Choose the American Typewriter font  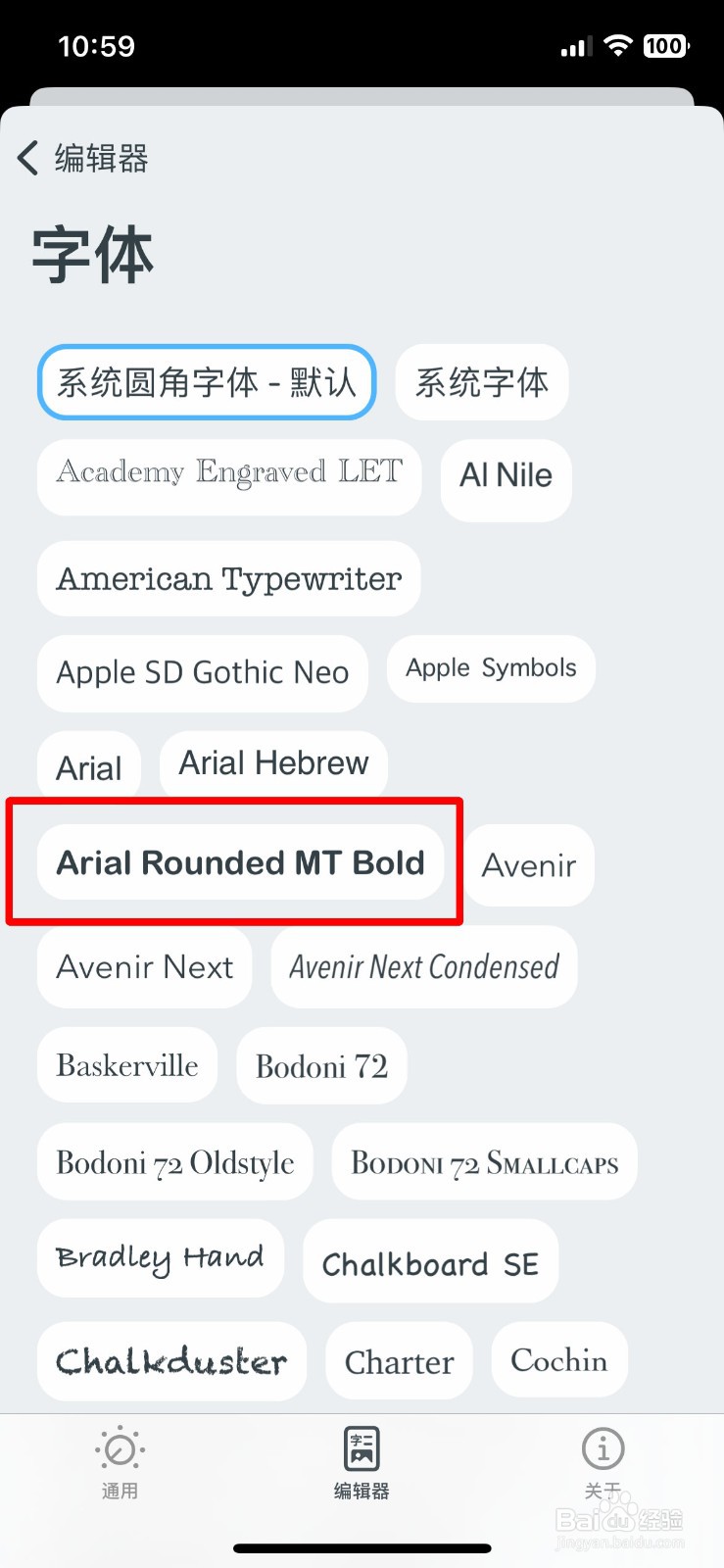coord(229,578)
